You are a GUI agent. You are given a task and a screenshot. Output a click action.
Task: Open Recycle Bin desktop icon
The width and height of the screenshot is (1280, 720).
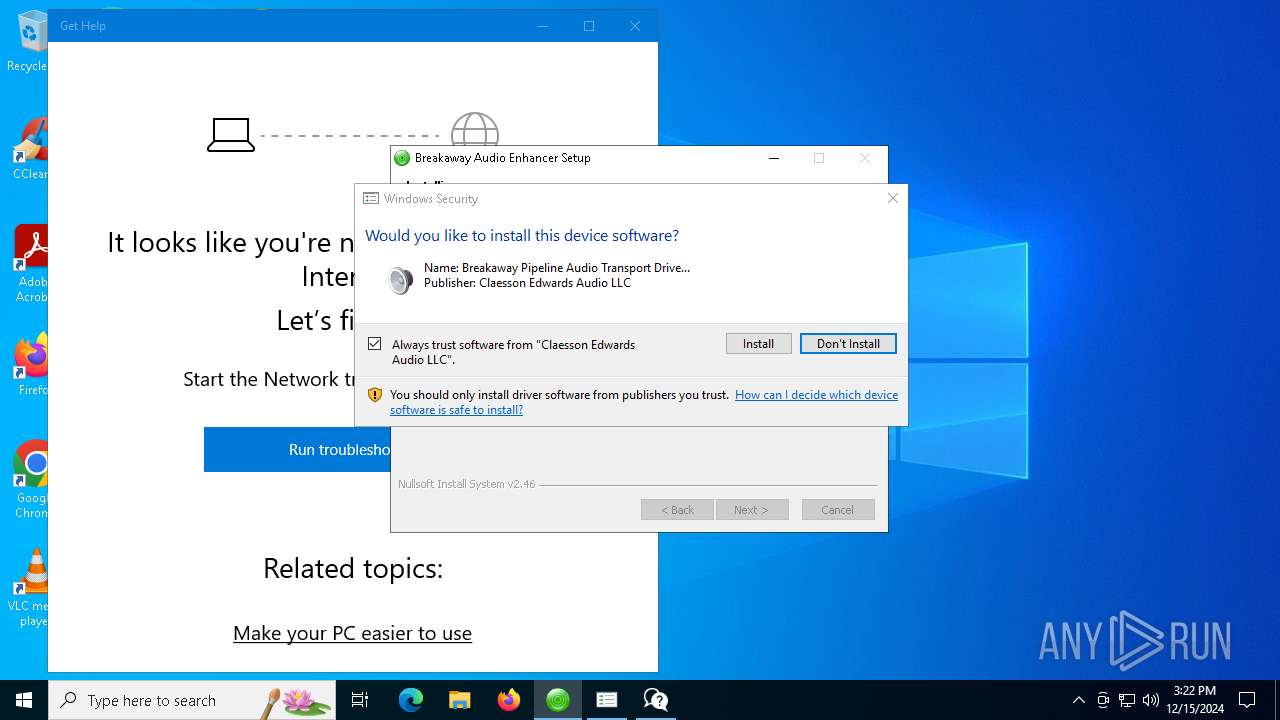click(30, 40)
